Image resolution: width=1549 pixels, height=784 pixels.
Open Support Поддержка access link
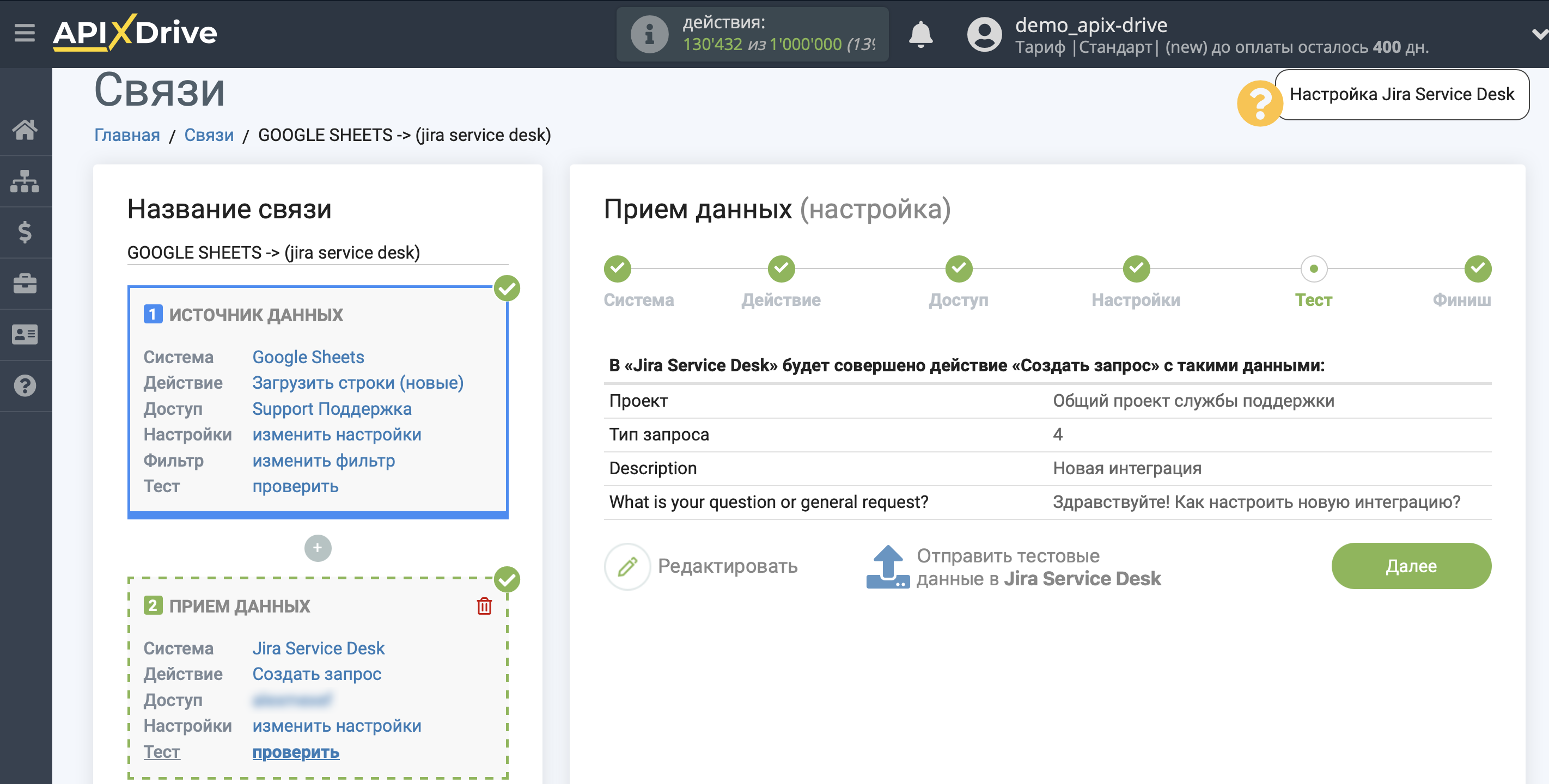[x=332, y=409]
